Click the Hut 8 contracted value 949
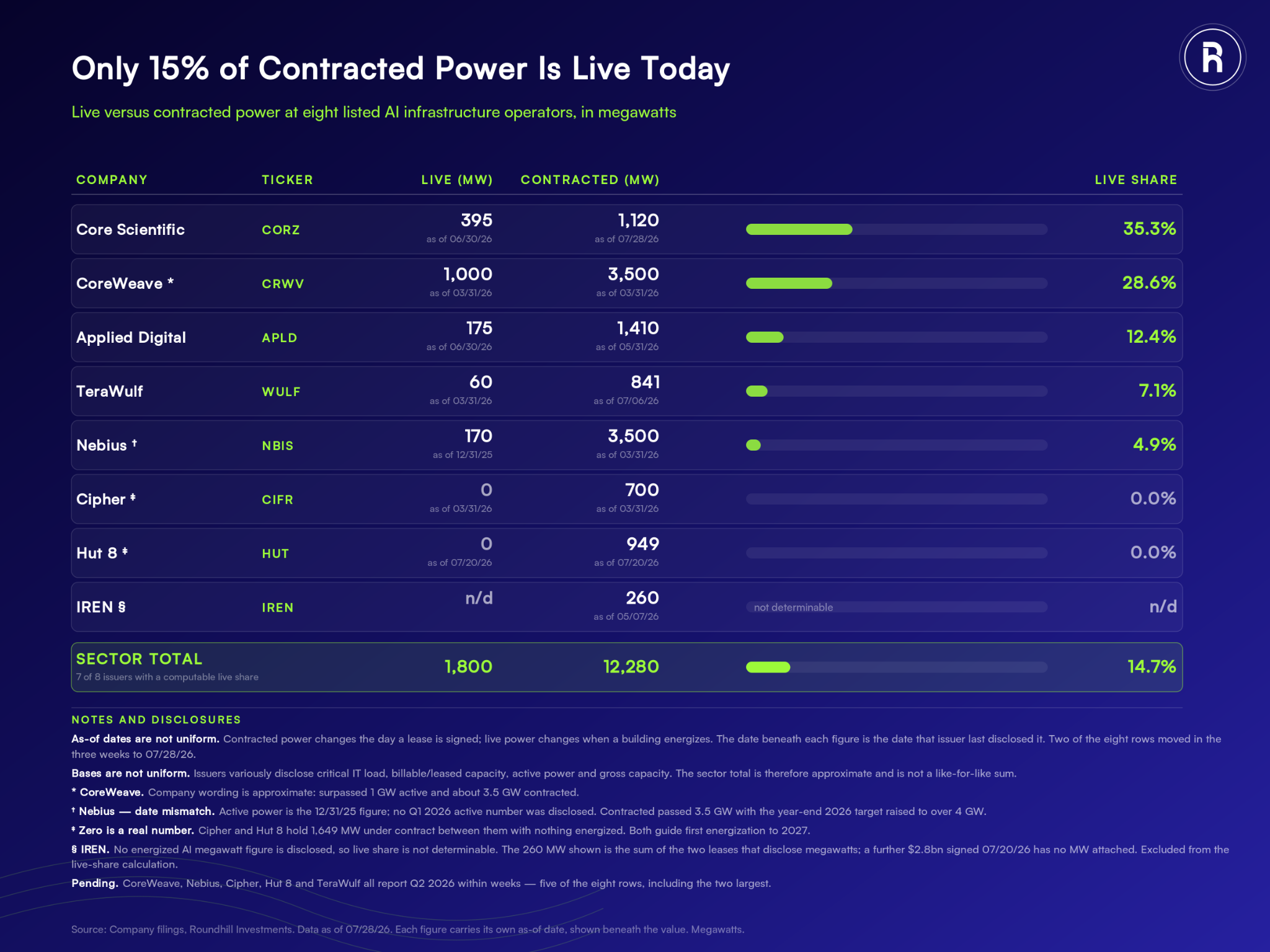The image size is (1270, 952). (x=642, y=544)
